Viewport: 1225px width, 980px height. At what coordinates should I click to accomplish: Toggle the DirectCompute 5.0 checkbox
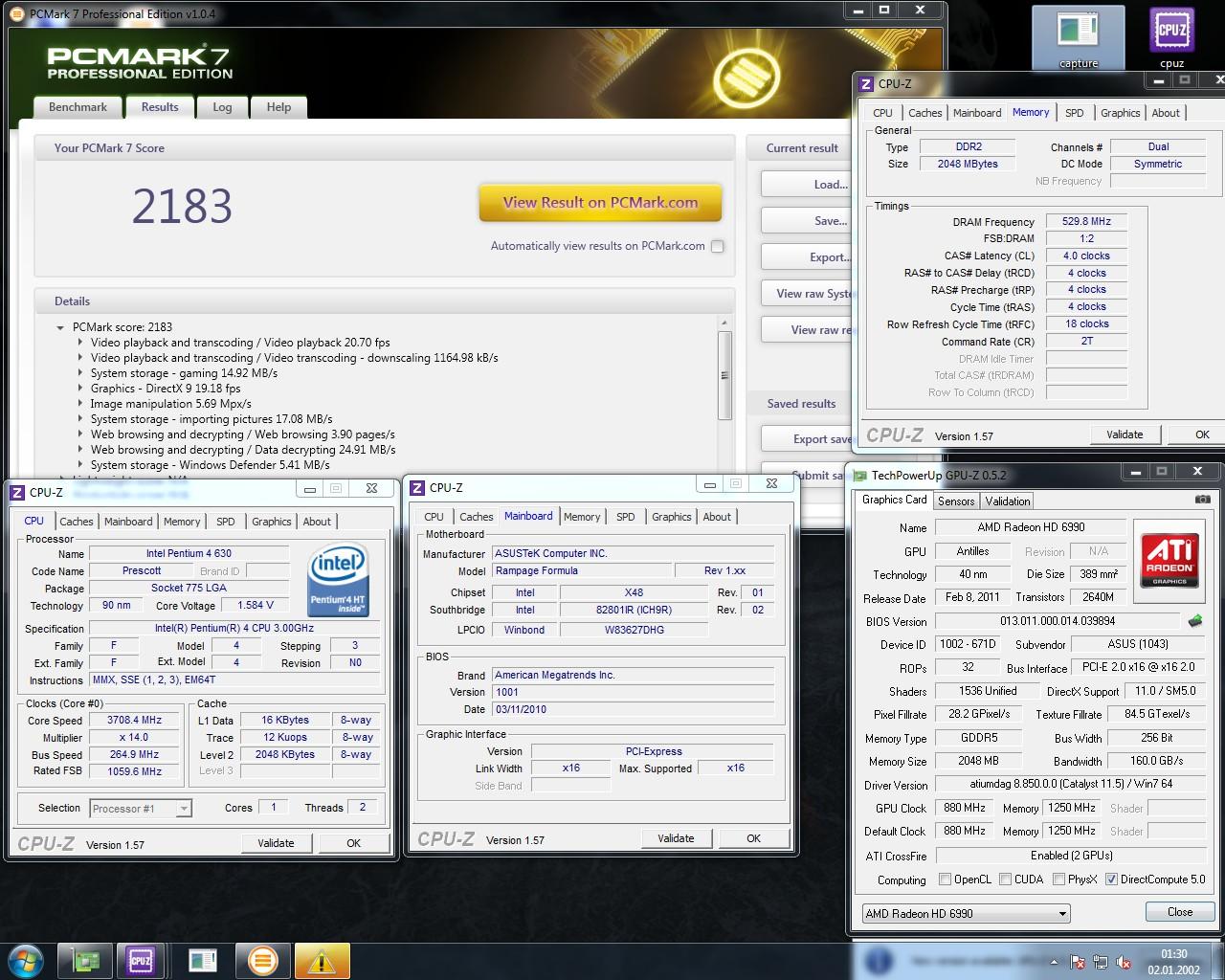point(1111,879)
